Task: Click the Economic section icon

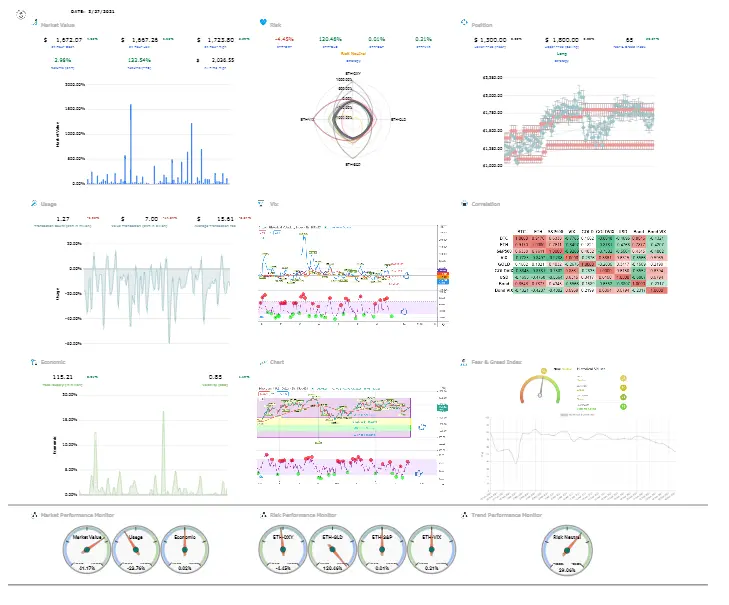Action: 34,362
